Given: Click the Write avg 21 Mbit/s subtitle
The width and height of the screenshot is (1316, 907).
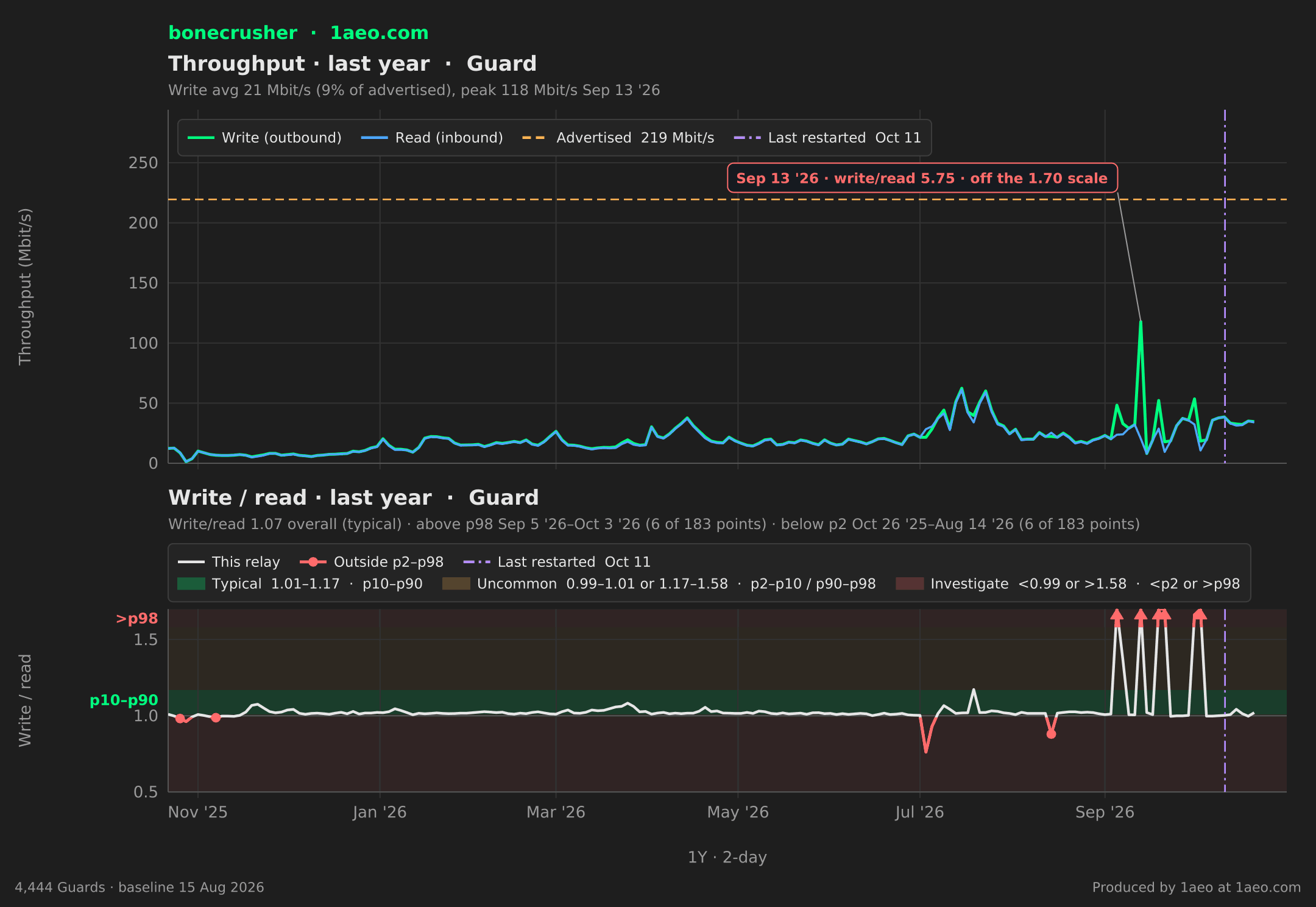Looking at the screenshot, I should pyautogui.click(x=414, y=90).
